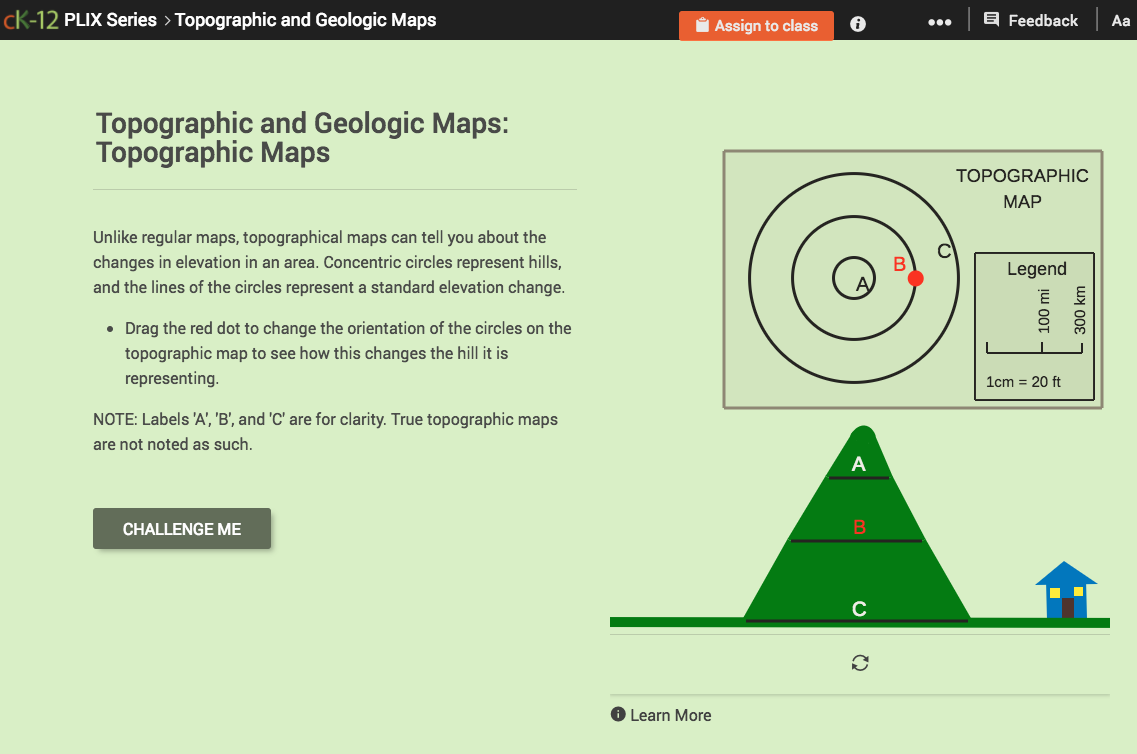The image size is (1137, 754).
Task: Click the blue house beside the hill
Action: pos(1067,590)
